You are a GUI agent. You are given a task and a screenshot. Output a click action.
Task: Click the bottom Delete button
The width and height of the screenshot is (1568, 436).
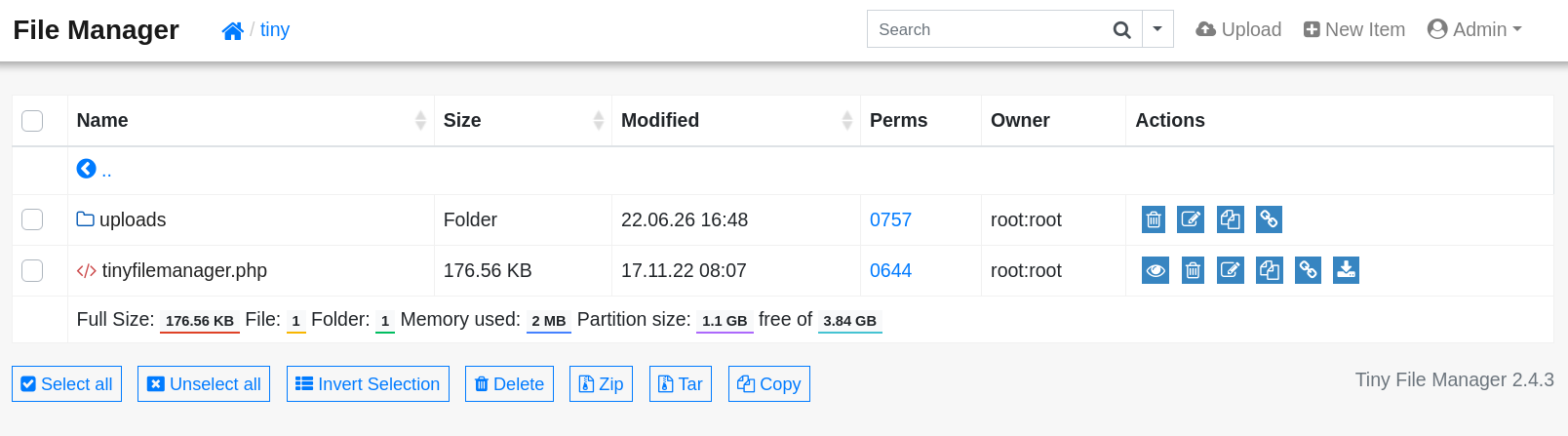[509, 383]
